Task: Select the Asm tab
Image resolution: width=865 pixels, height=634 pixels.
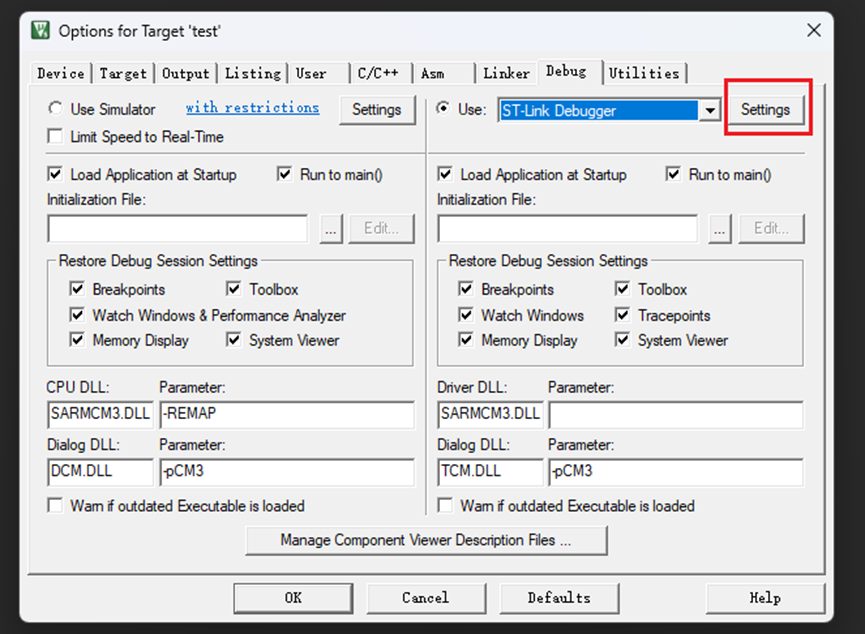Action: (445, 73)
